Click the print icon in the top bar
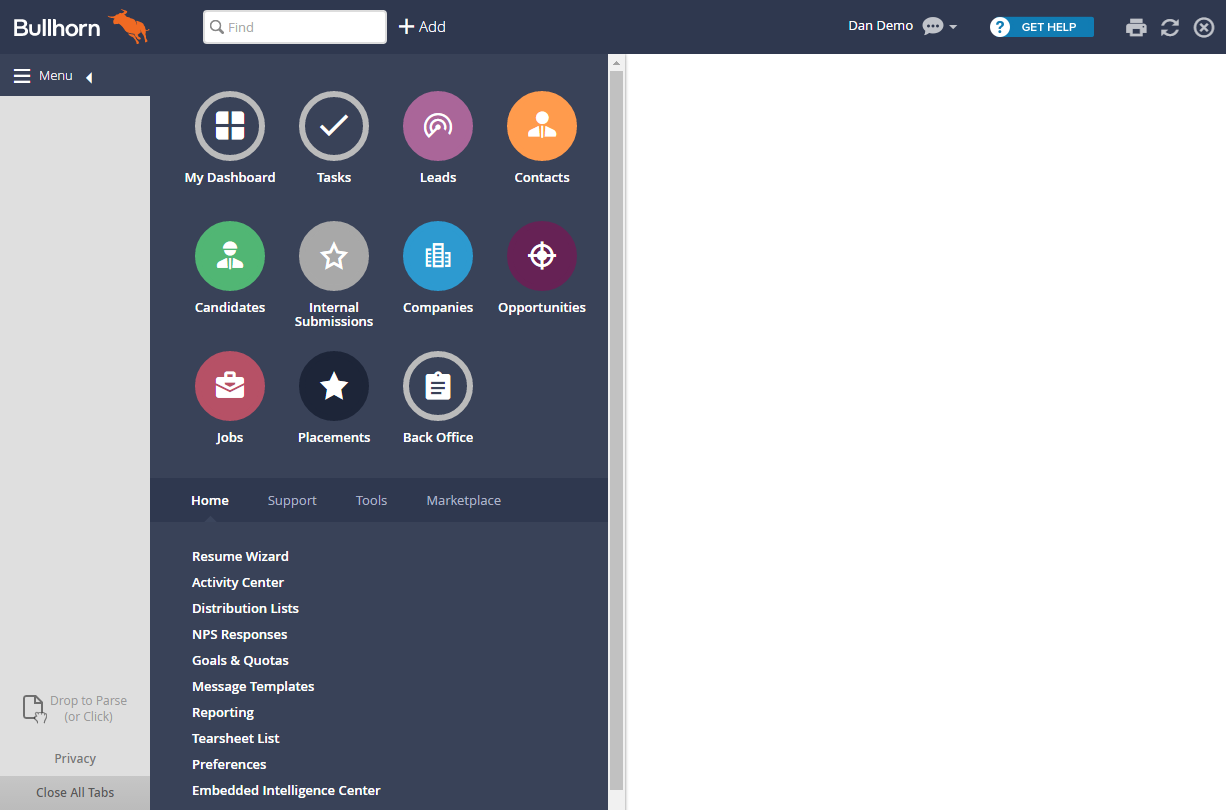Viewport: 1226px width, 810px height. point(1136,27)
